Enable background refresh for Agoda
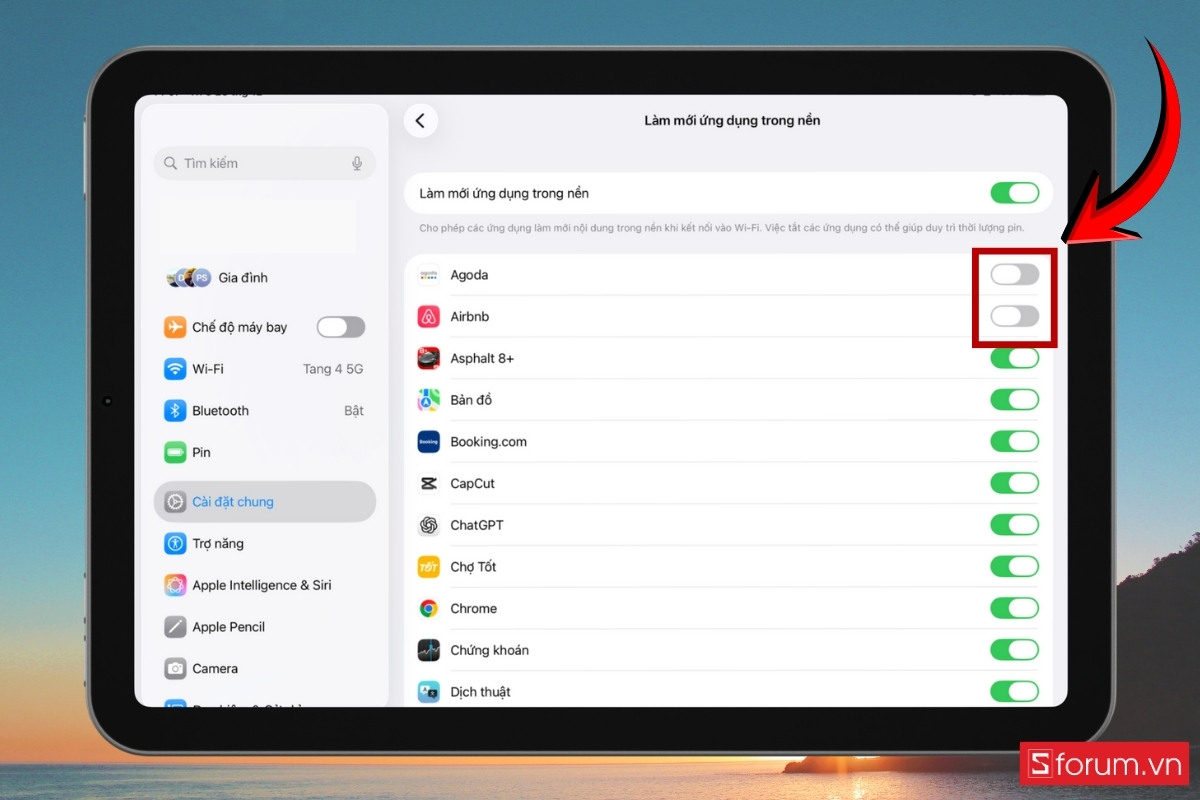Viewport: 1200px width, 800px height. tap(1015, 275)
